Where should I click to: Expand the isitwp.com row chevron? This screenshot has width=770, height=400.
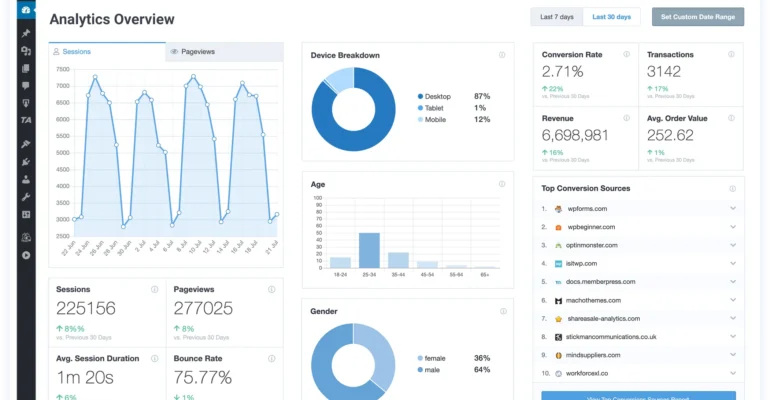(x=733, y=264)
